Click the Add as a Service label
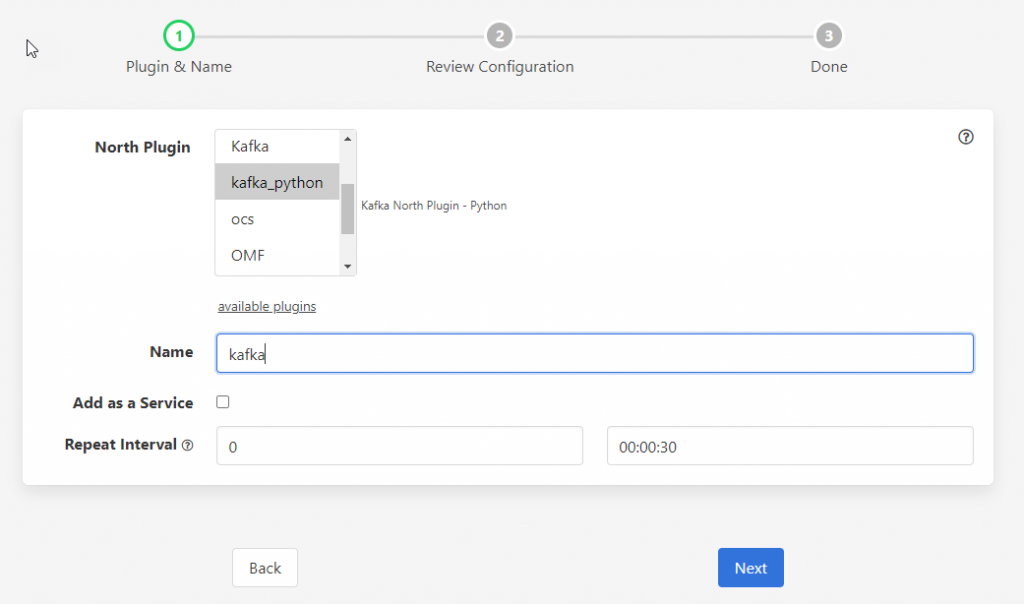The width and height of the screenshot is (1024, 604). [x=133, y=403]
